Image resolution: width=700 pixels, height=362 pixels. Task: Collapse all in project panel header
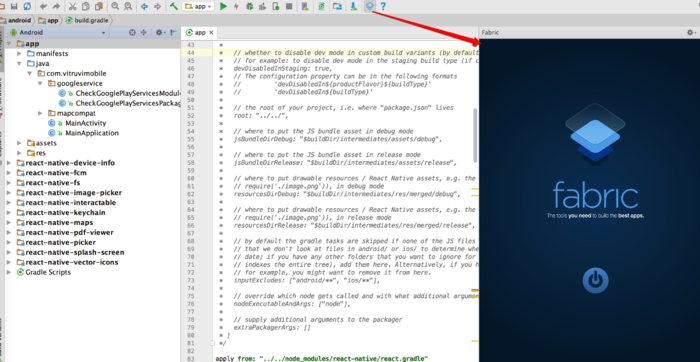tap(144, 33)
